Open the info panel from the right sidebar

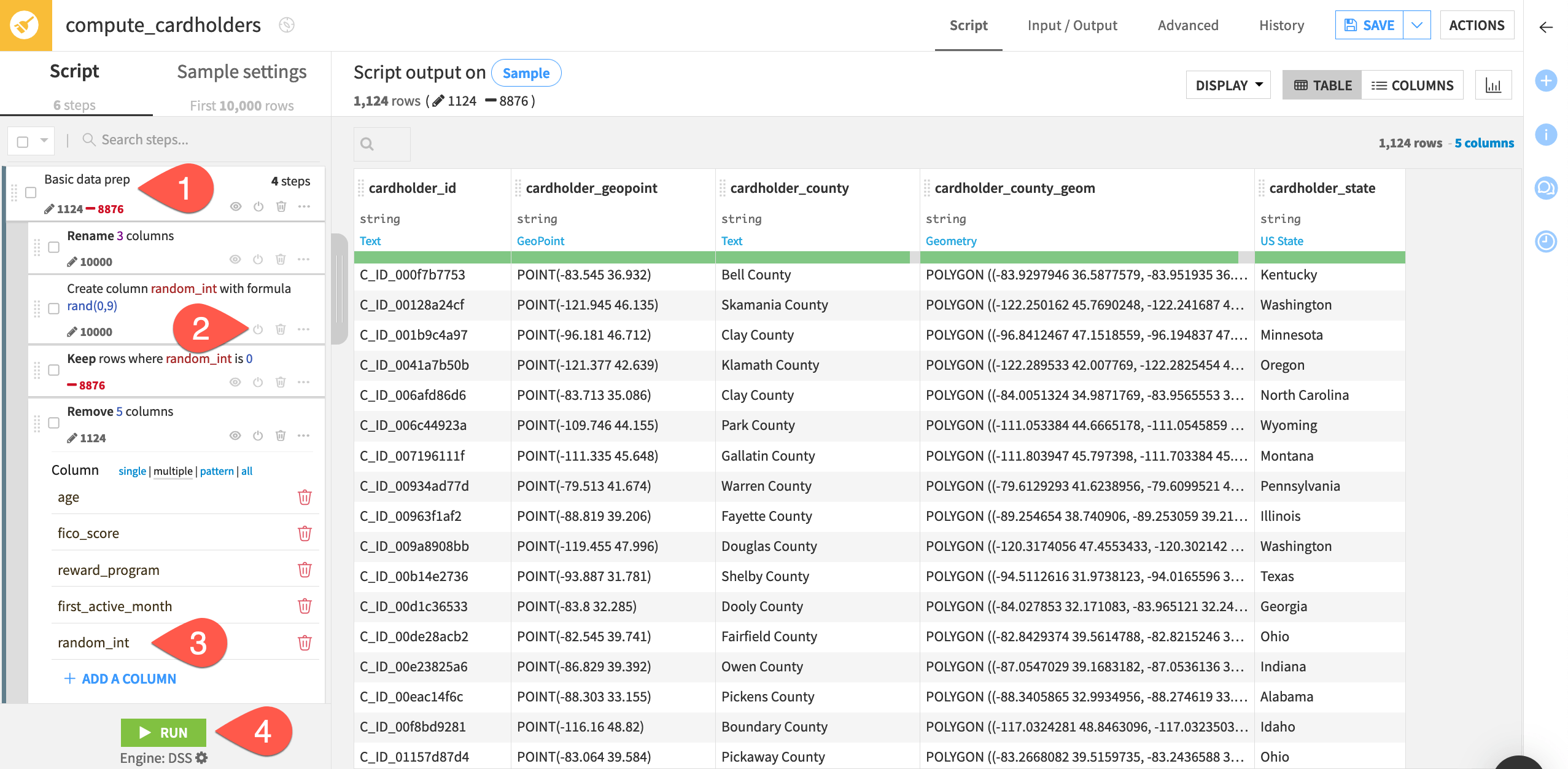pos(1547,136)
